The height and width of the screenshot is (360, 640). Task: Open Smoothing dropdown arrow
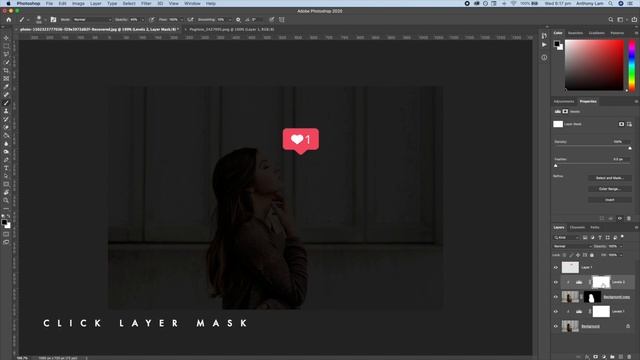tap(230, 20)
